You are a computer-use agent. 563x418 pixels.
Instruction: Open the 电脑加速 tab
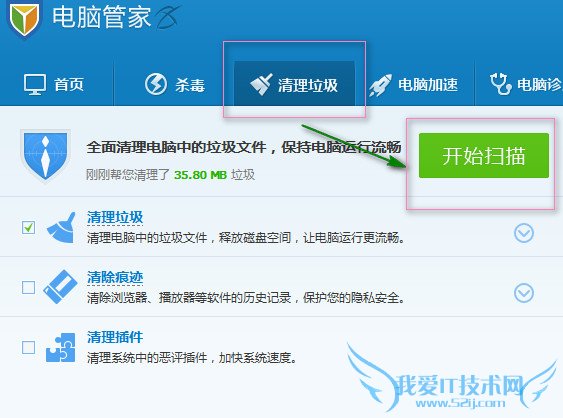coord(414,85)
